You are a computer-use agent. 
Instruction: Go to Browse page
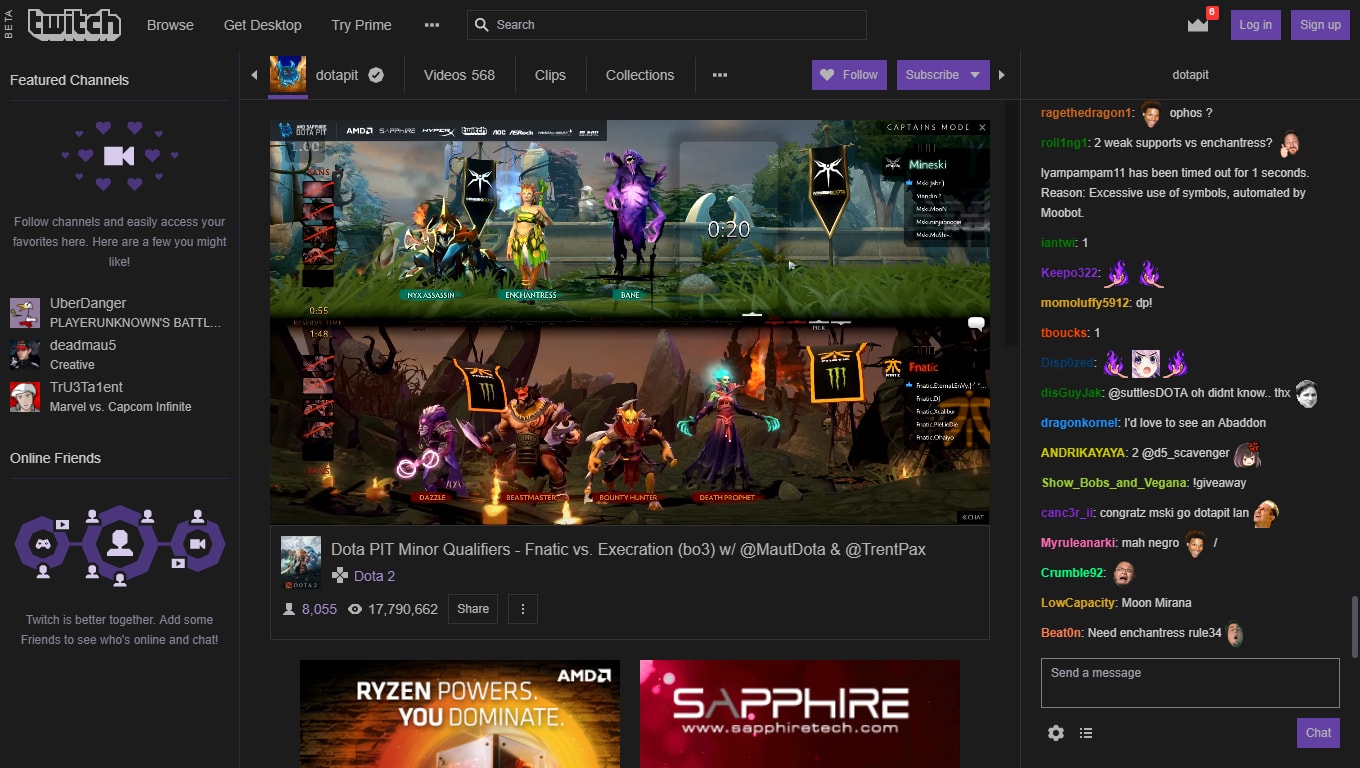170,25
